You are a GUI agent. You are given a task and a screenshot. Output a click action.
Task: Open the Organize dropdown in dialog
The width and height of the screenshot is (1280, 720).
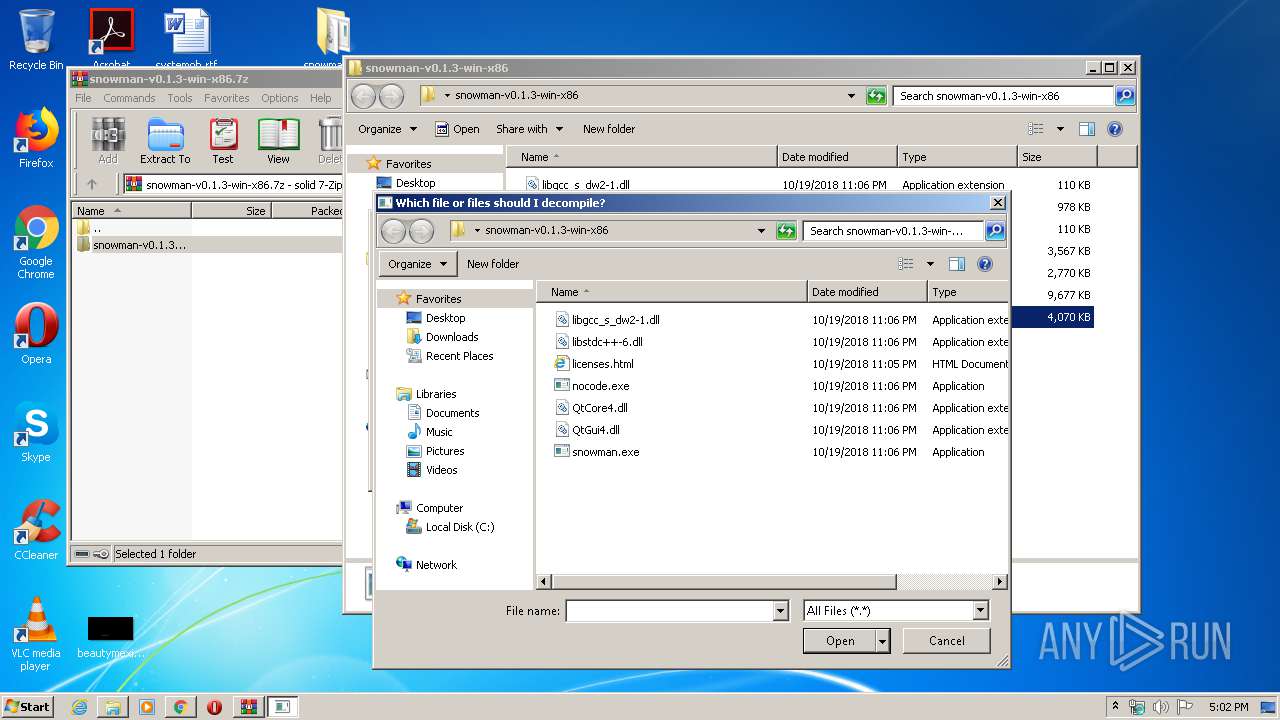(x=418, y=264)
